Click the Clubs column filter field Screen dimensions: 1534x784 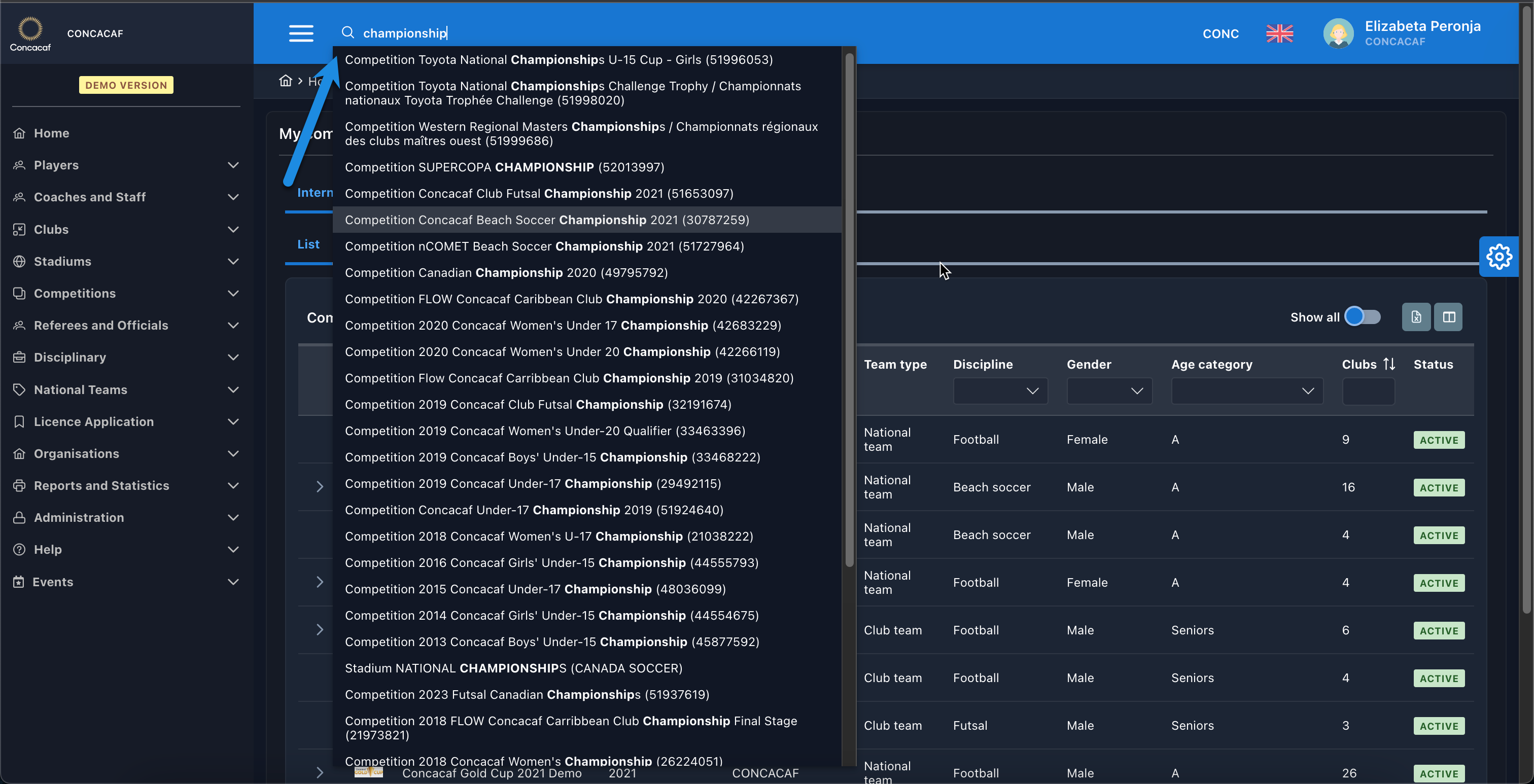(x=1368, y=391)
